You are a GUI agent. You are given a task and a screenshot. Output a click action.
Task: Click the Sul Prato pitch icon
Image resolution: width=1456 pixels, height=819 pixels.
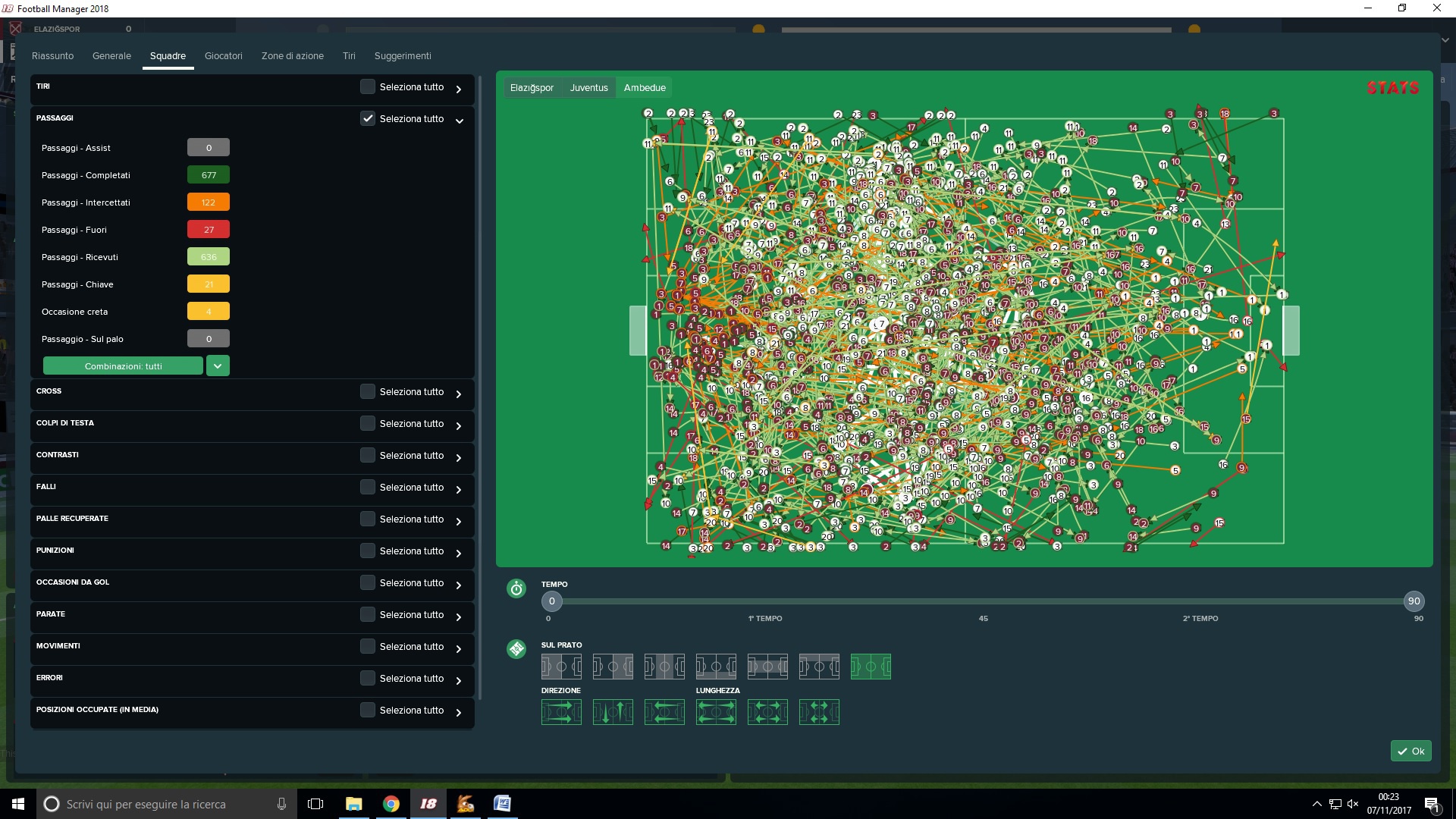coord(516,649)
